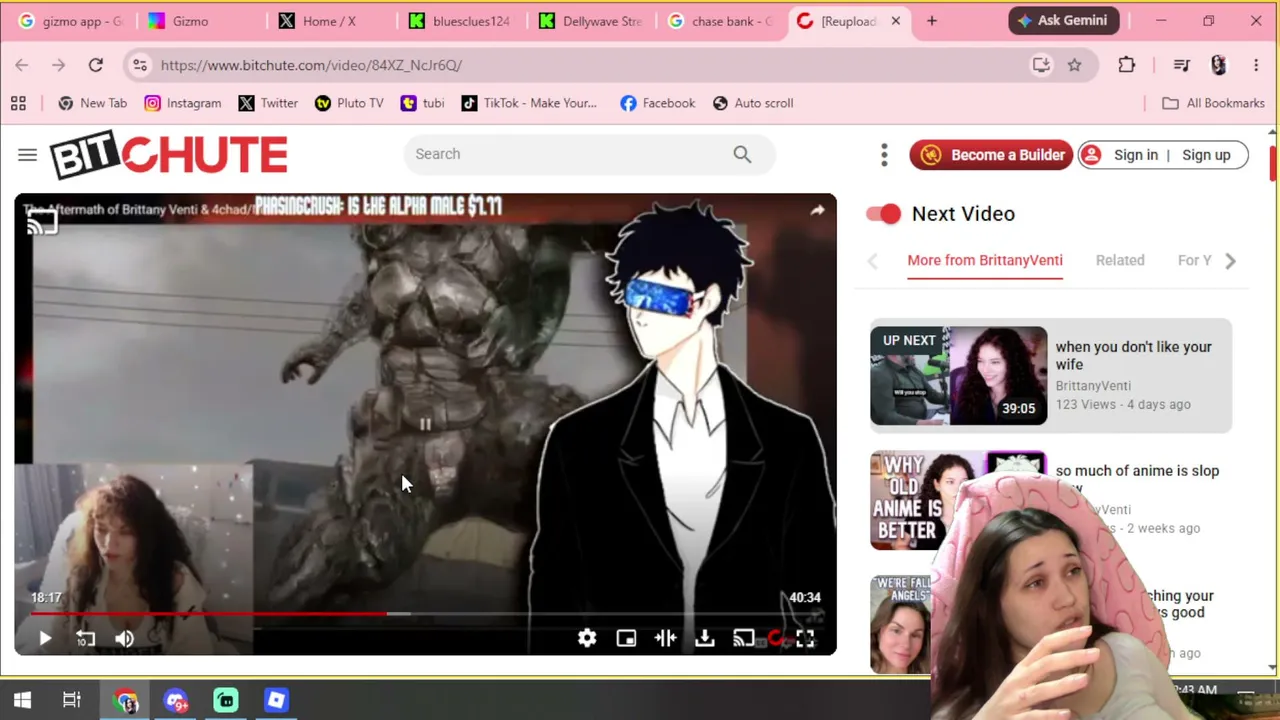Enable picture-in-picture mode in the player
1280x720 pixels.
[626, 638]
